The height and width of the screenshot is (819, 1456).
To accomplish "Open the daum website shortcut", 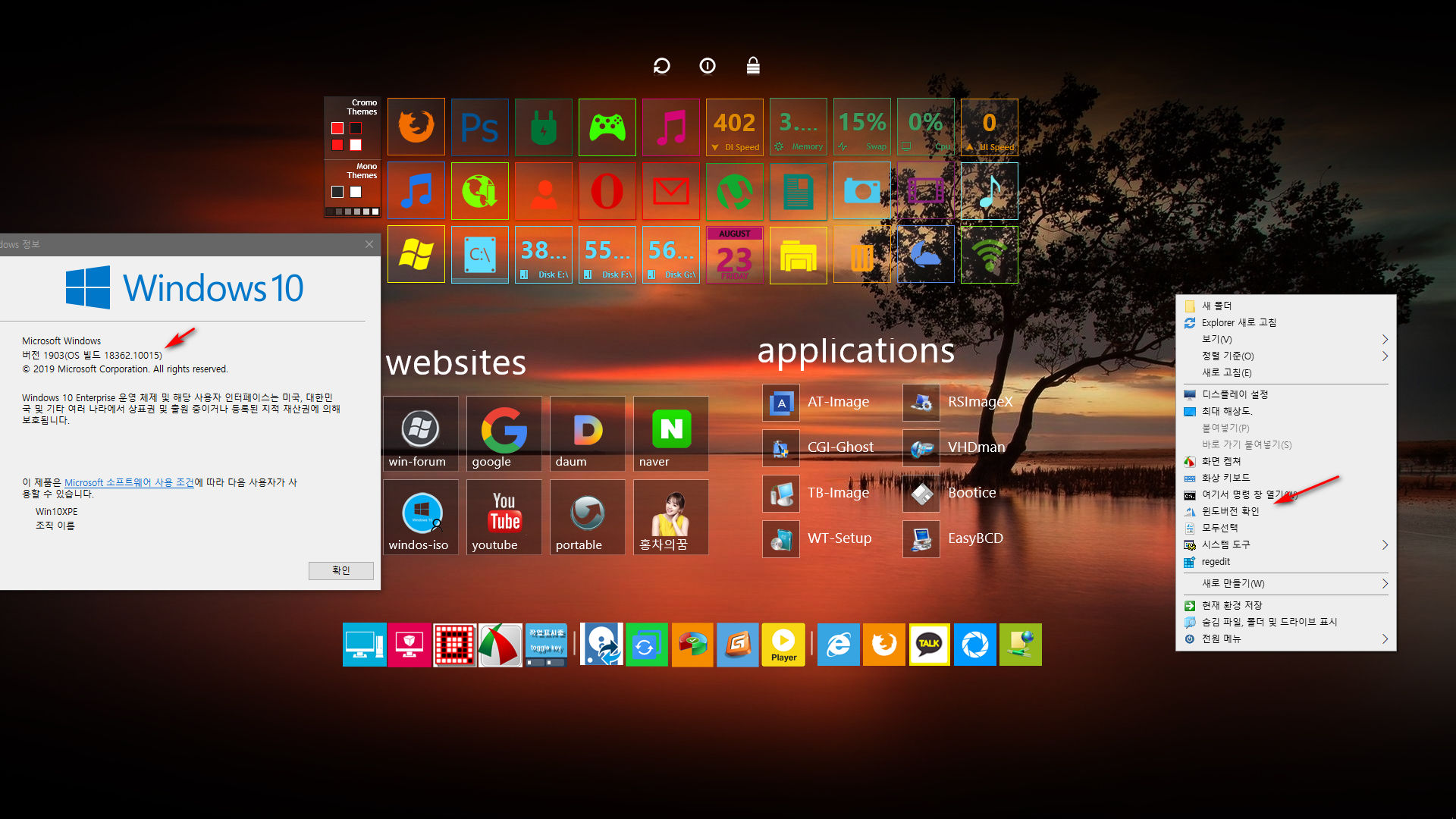I will click(x=587, y=433).
